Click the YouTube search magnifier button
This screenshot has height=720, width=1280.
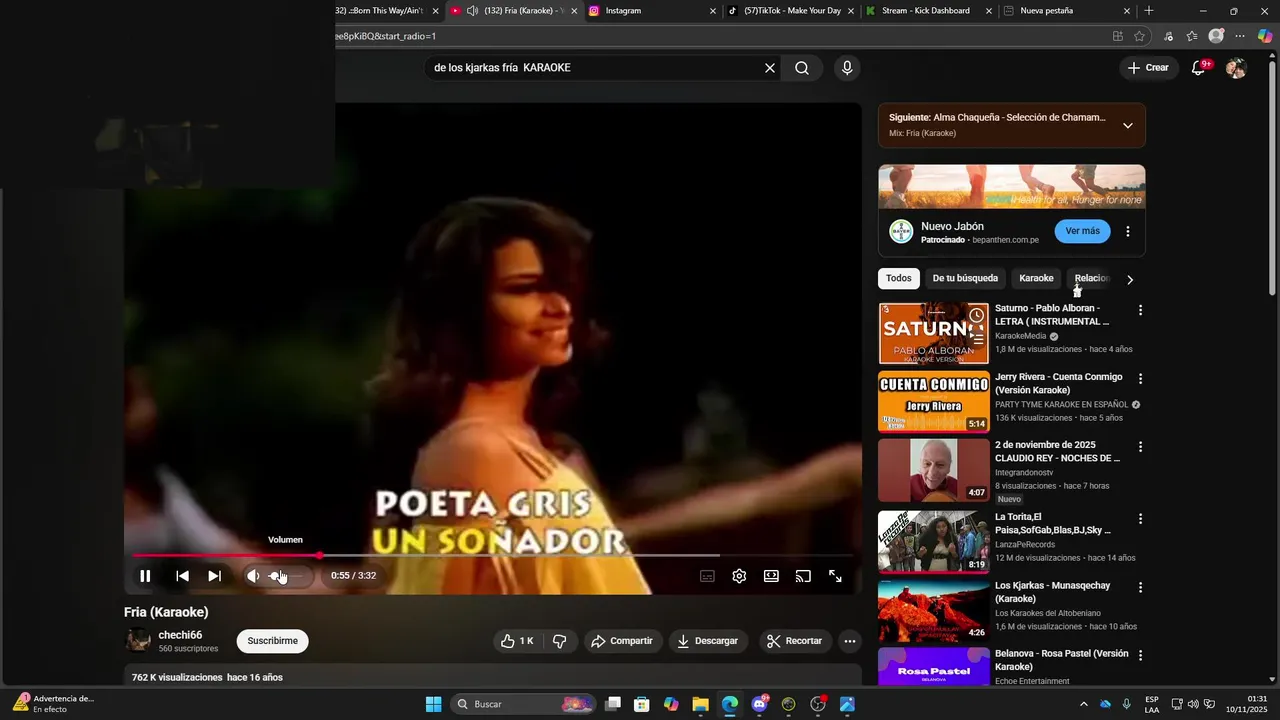pyautogui.click(x=802, y=68)
